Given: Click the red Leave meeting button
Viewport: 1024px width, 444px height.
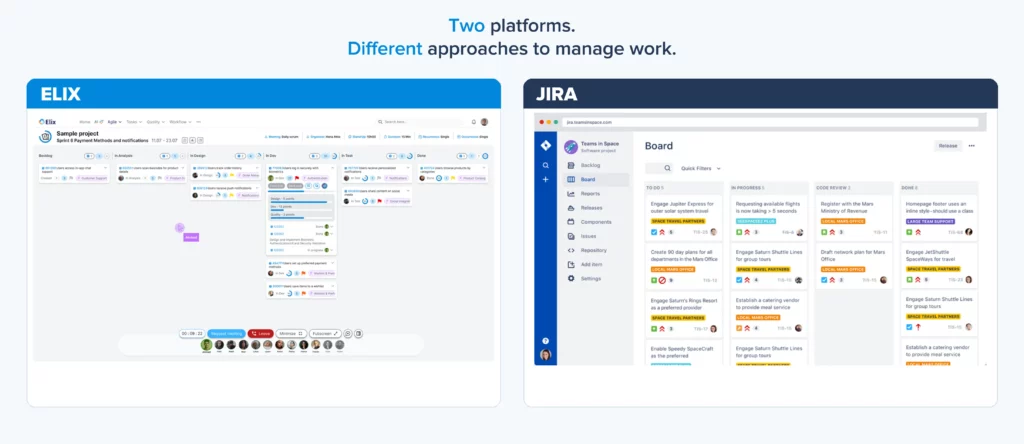Looking at the screenshot, I should 261,333.
